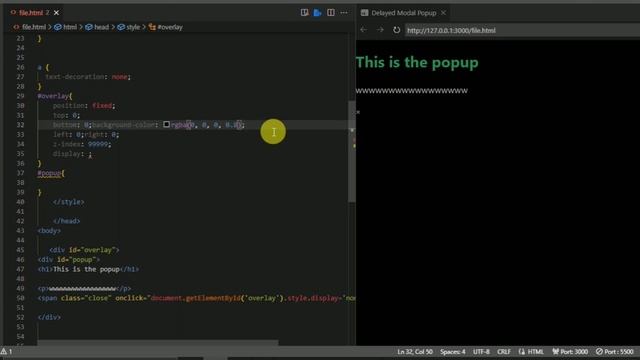Change file encoding UTF-8

(x=481, y=352)
